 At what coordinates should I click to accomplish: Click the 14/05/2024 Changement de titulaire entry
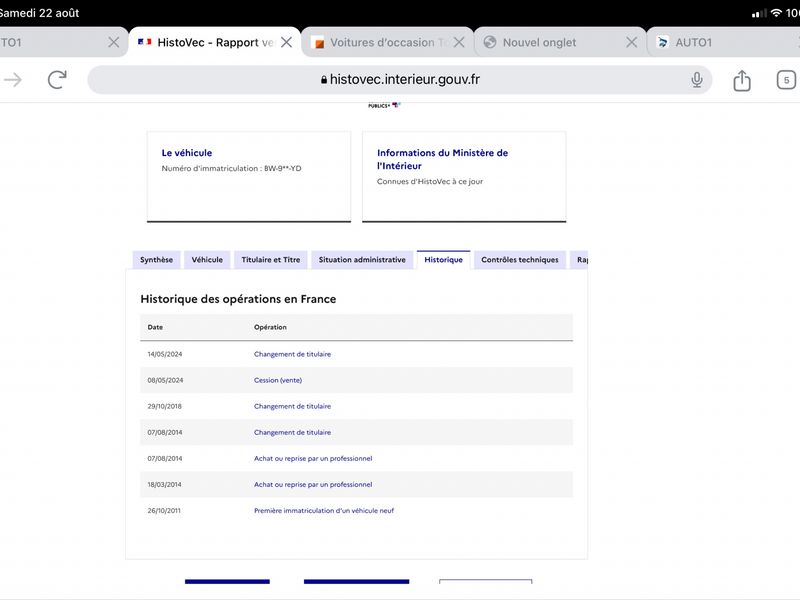[292, 354]
